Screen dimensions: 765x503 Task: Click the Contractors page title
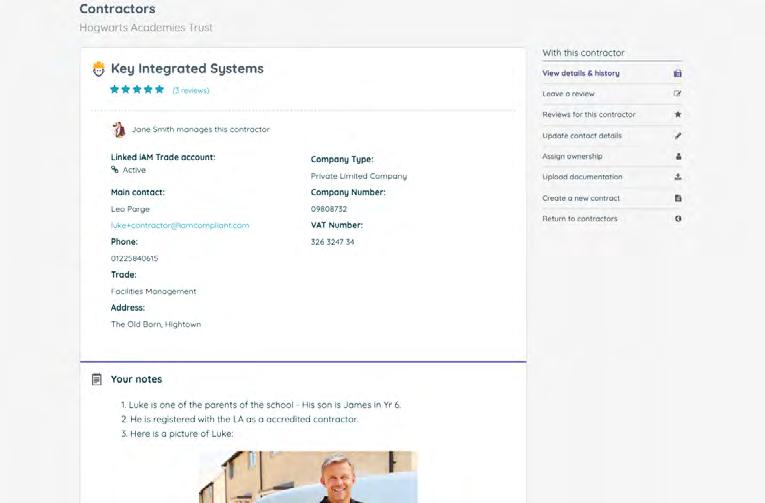pos(117,9)
